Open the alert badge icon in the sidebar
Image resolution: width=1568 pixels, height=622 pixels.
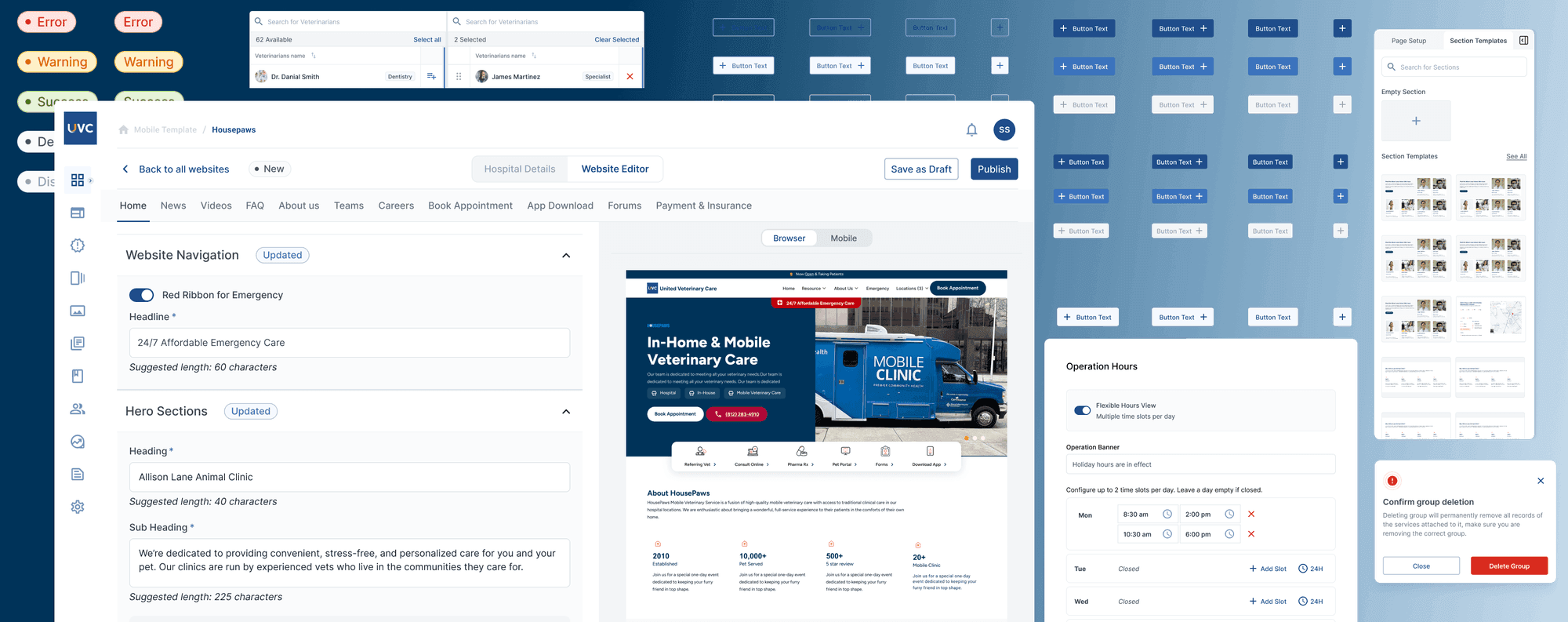pos(78,246)
